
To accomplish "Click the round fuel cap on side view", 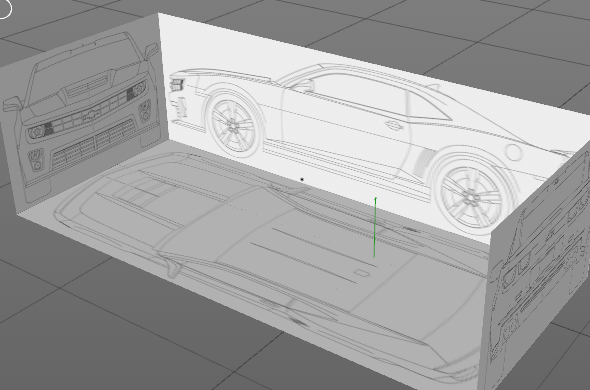I will (513, 152).
